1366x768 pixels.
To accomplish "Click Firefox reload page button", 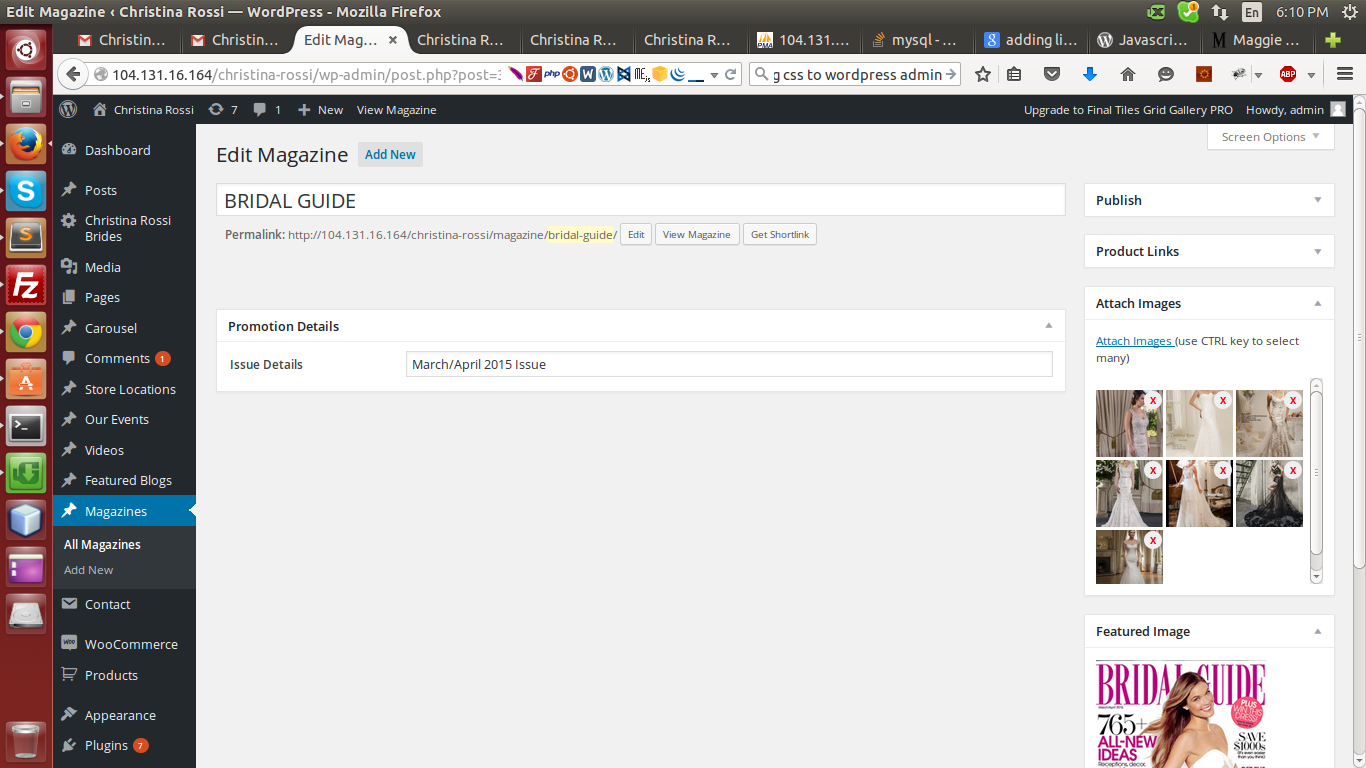I will [x=731, y=74].
